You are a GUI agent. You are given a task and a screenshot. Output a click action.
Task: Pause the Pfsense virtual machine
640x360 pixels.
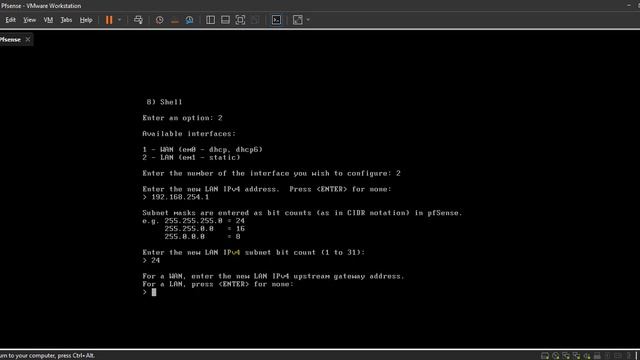109,20
